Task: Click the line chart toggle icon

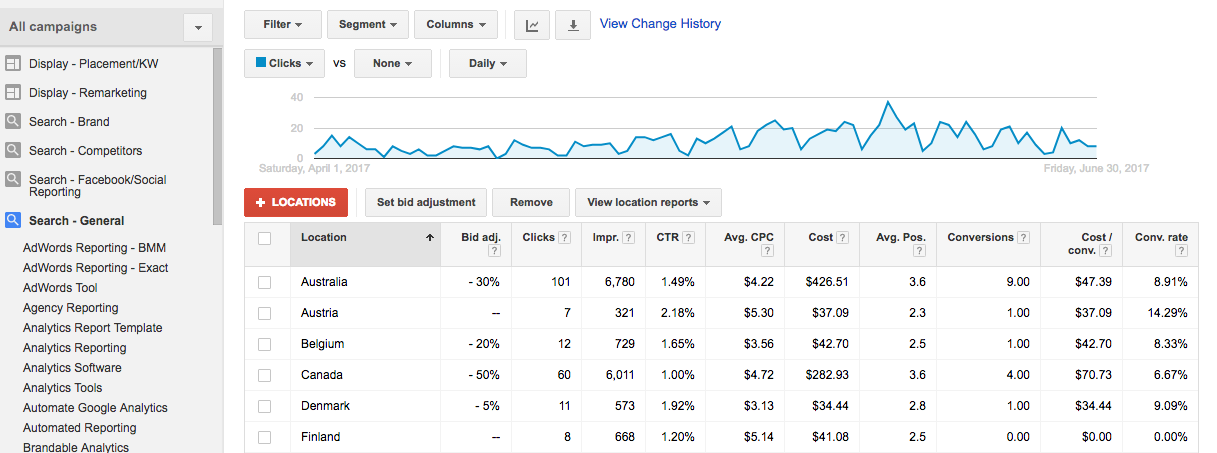Action: (532, 25)
